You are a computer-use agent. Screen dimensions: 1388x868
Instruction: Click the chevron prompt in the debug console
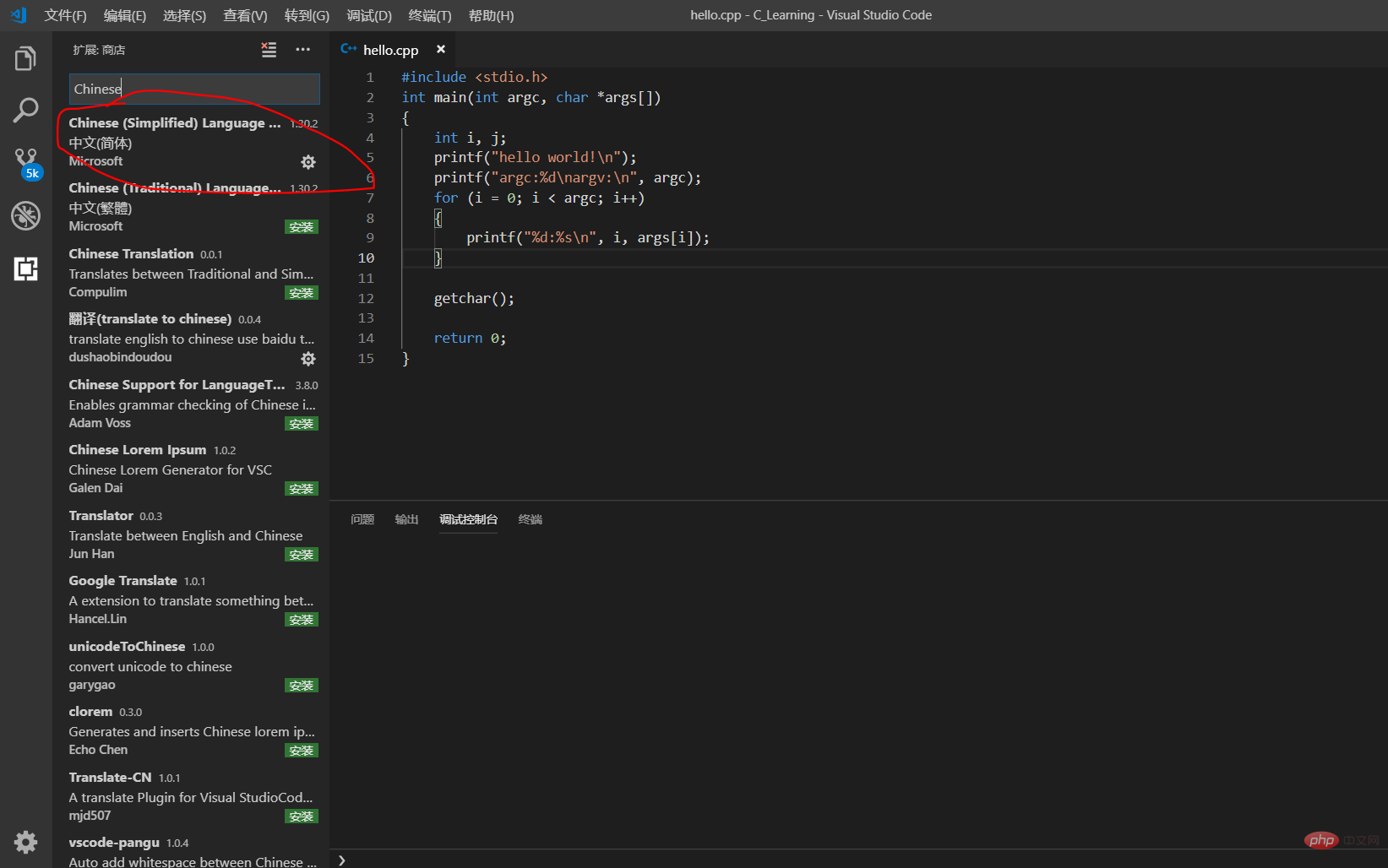click(x=342, y=860)
